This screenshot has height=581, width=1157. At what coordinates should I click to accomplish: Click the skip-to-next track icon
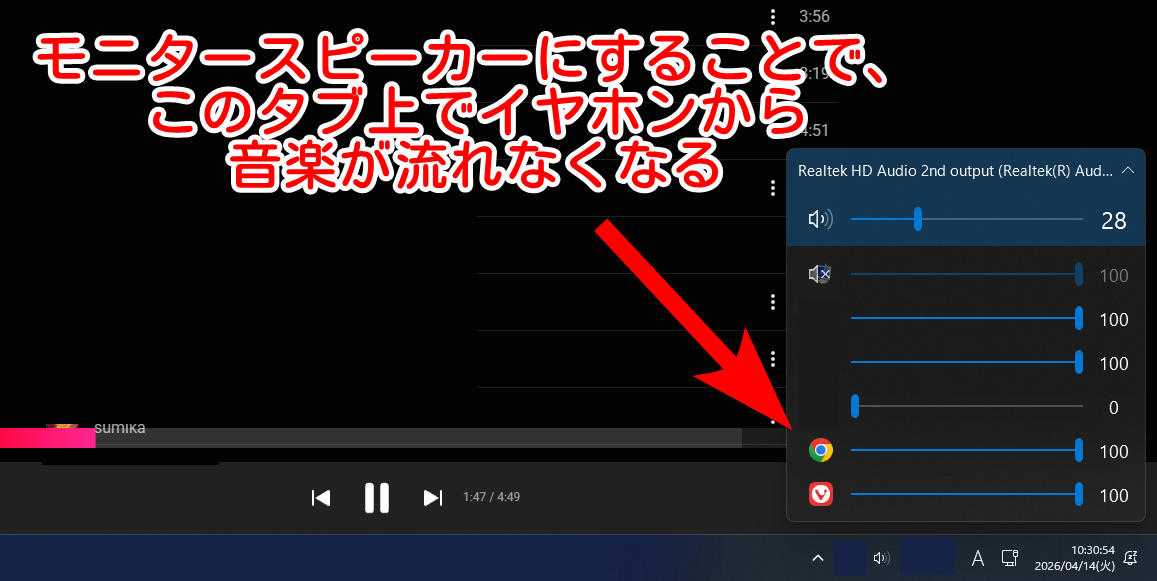[431, 497]
